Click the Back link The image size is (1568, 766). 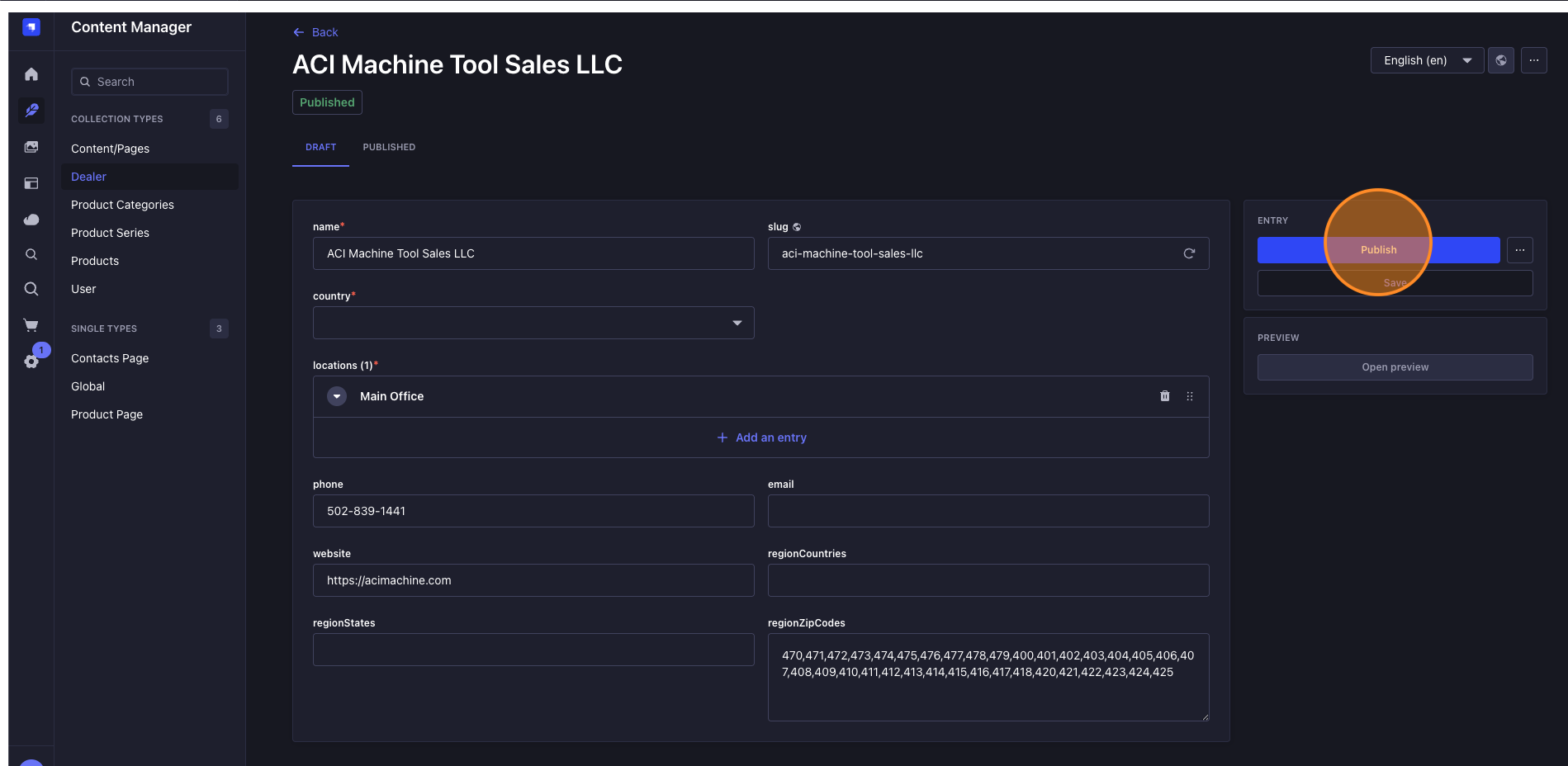tap(315, 32)
